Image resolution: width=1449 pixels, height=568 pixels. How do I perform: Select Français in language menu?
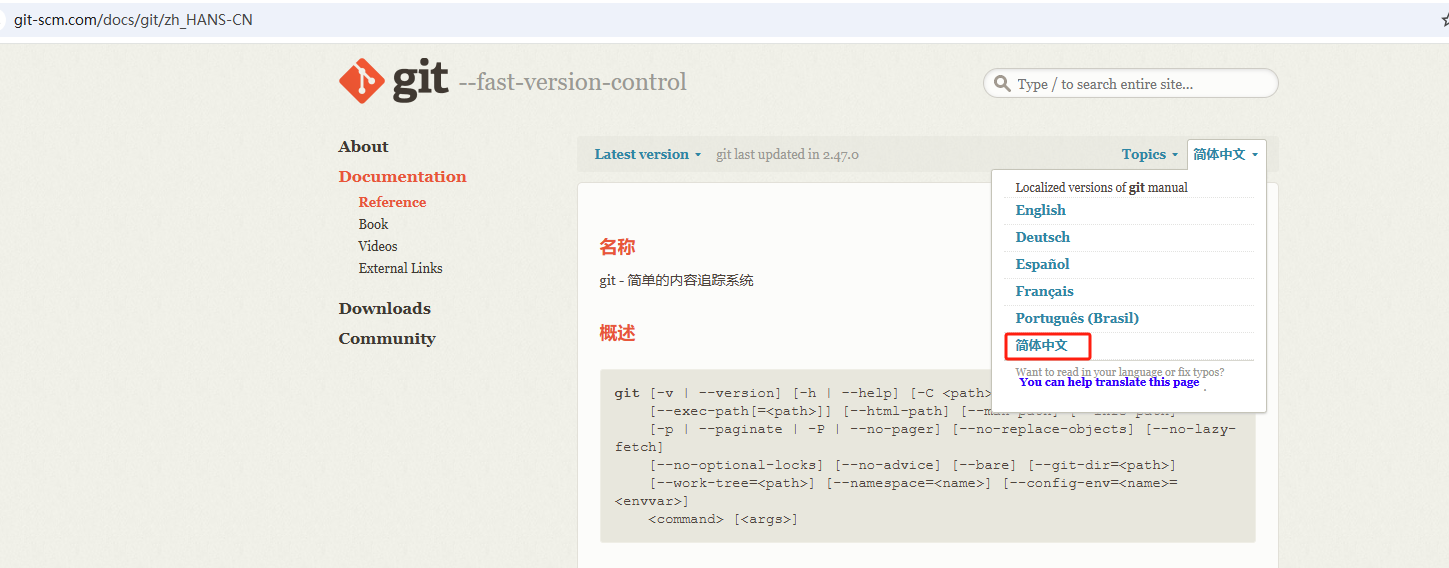pos(1045,291)
